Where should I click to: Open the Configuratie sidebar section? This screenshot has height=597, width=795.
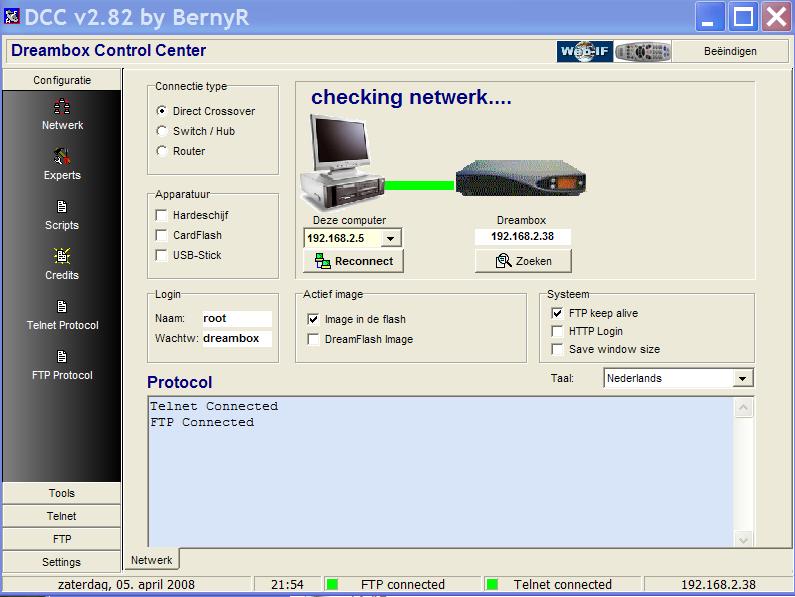[62, 80]
